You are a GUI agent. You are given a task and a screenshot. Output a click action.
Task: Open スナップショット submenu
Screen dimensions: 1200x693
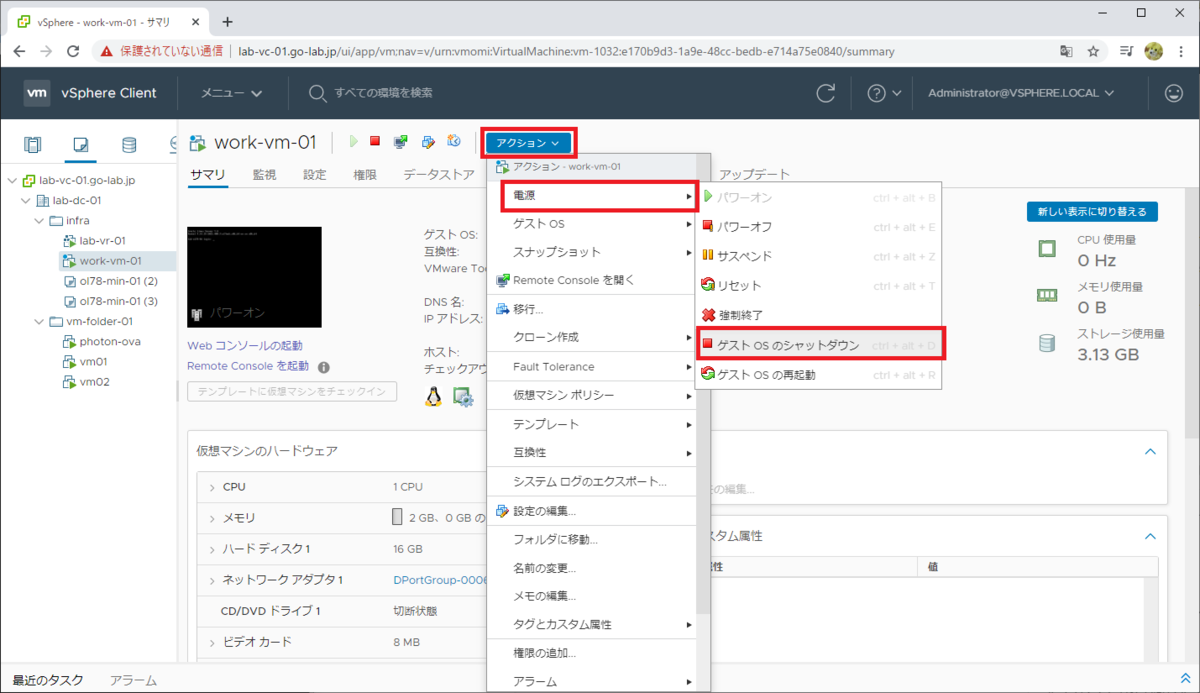pos(592,252)
